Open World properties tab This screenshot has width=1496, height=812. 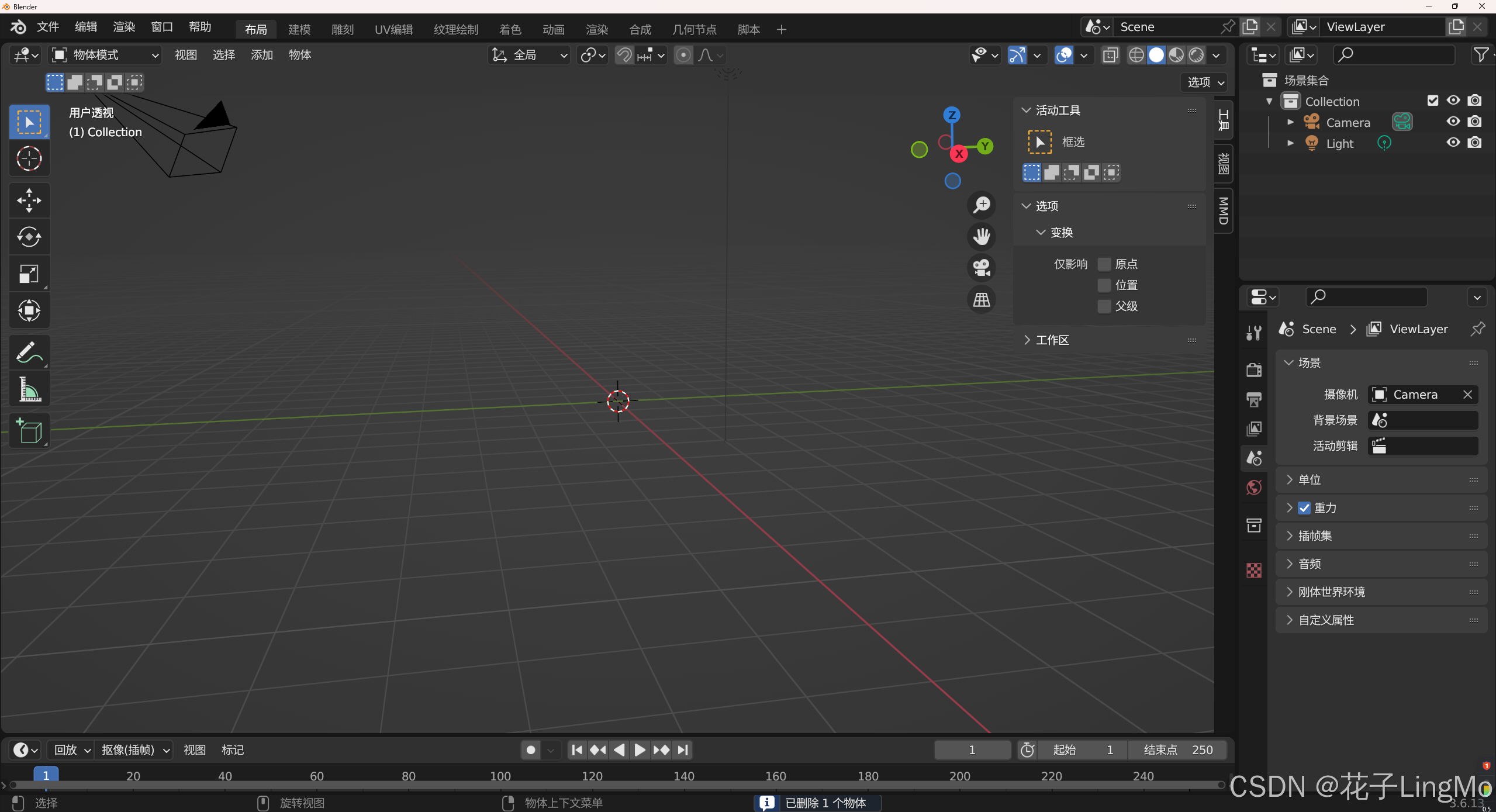point(1254,488)
